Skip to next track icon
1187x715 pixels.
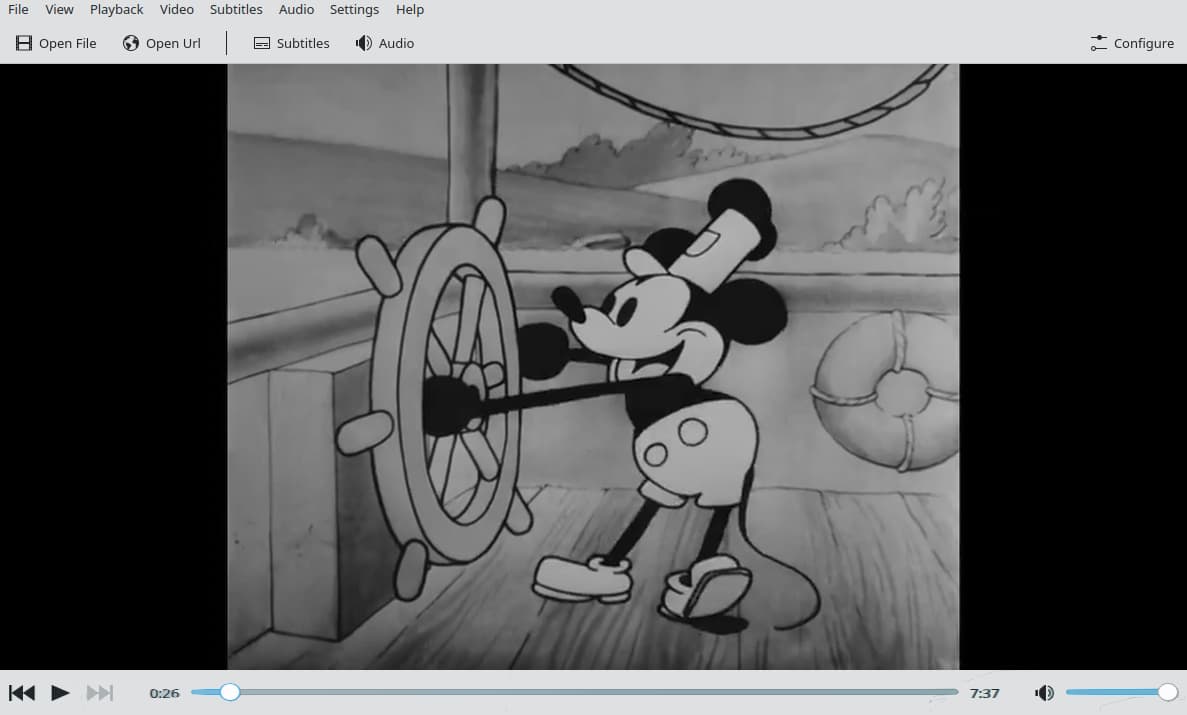(99, 692)
